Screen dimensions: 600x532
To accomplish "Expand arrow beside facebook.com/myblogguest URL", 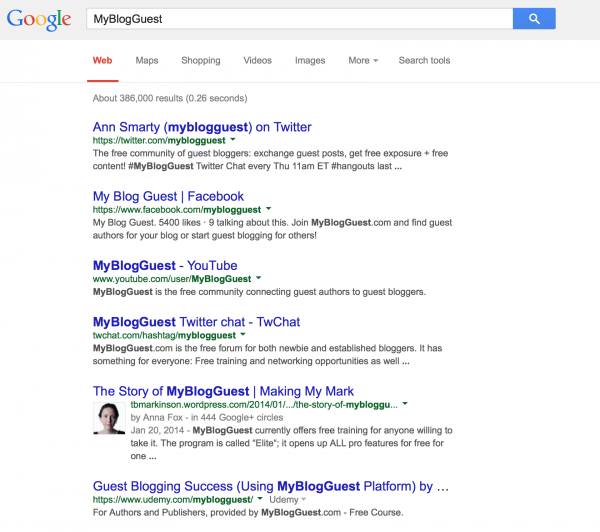I will click(268, 209).
